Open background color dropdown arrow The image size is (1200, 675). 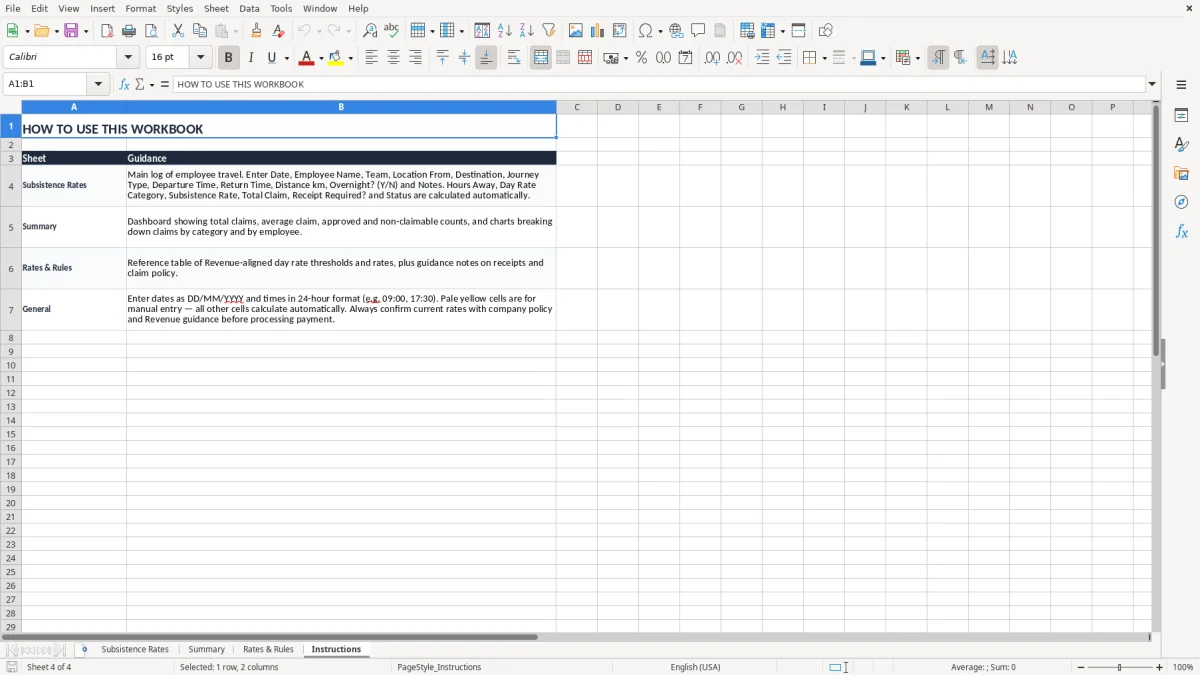(350, 58)
